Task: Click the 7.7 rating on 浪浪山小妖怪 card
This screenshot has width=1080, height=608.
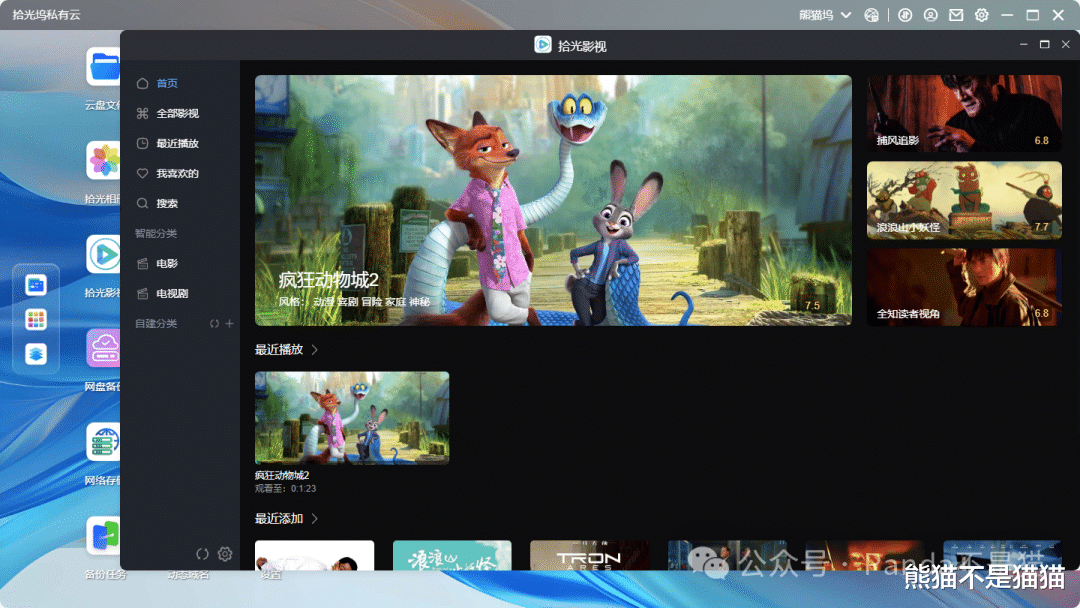Action: coord(1041,227)
